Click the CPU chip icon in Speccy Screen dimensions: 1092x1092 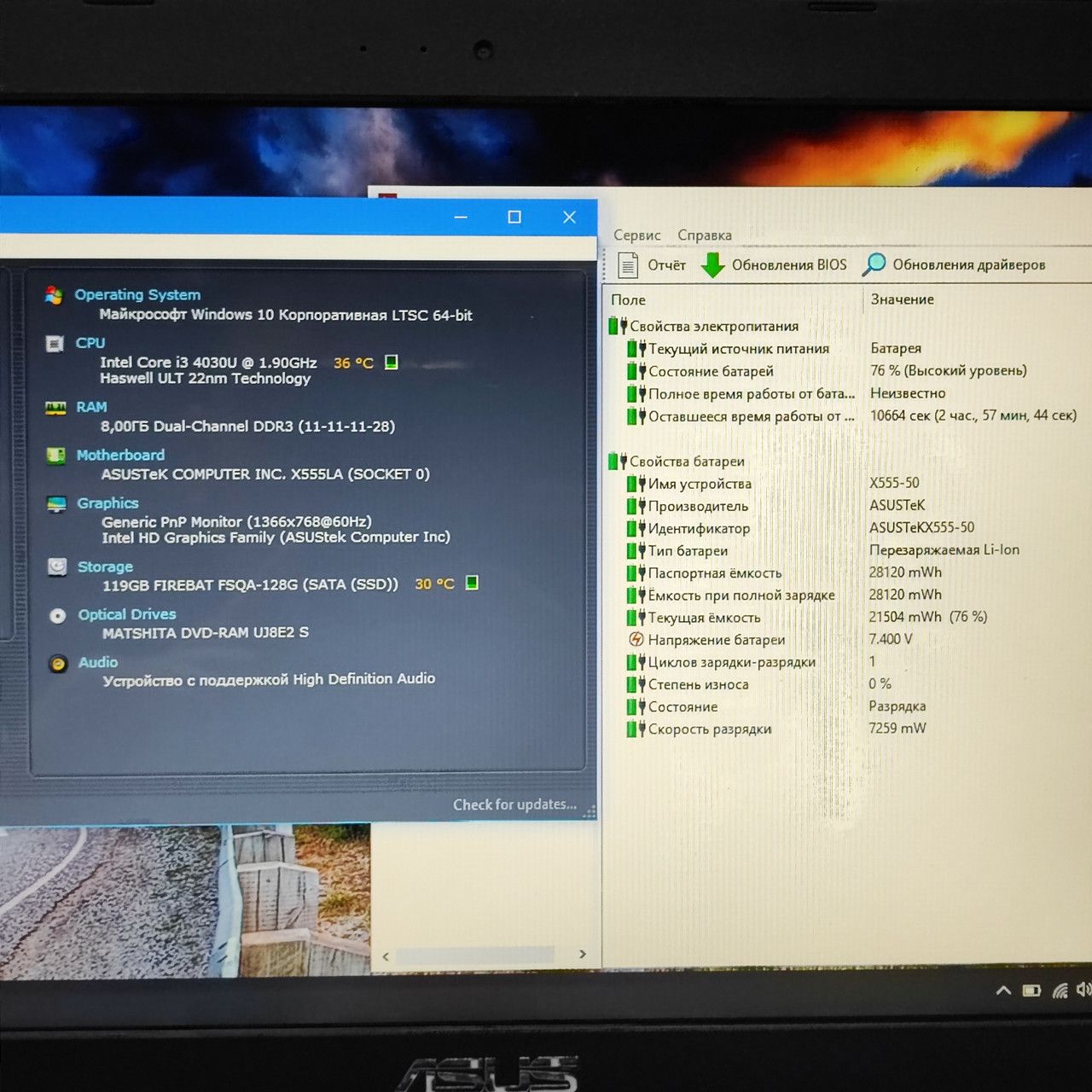tap(55, 344)
